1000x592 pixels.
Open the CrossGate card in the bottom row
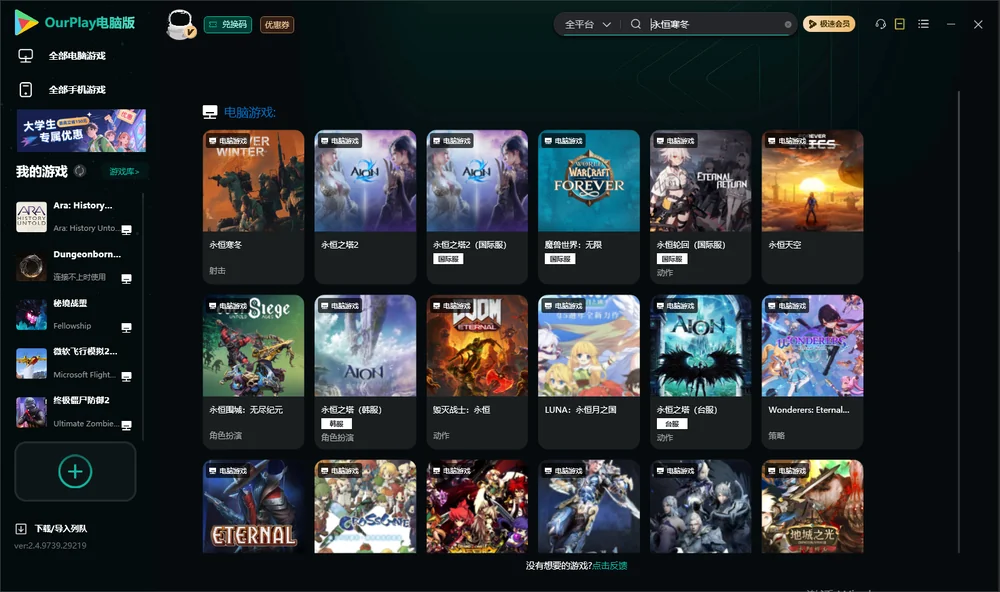point(365,507)
